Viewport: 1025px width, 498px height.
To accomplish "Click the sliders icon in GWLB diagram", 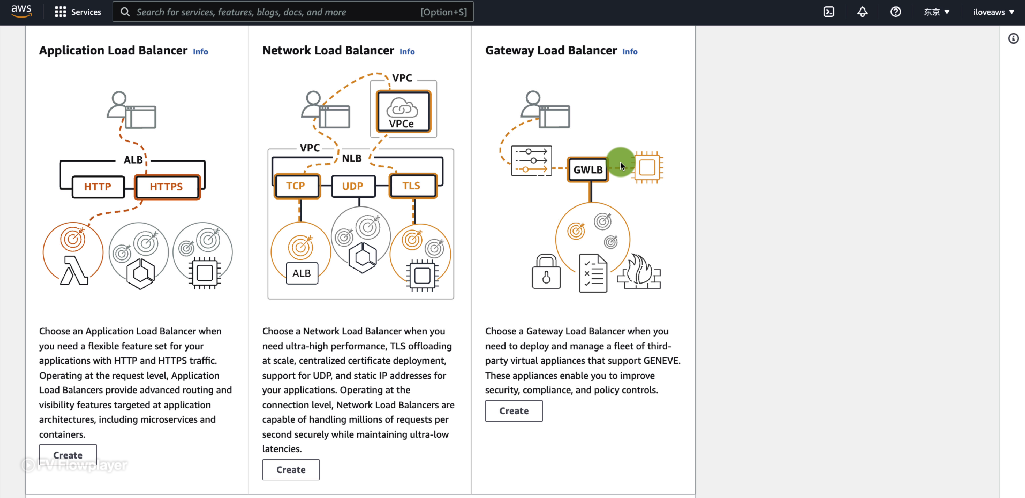I will (x=531, y=161).
